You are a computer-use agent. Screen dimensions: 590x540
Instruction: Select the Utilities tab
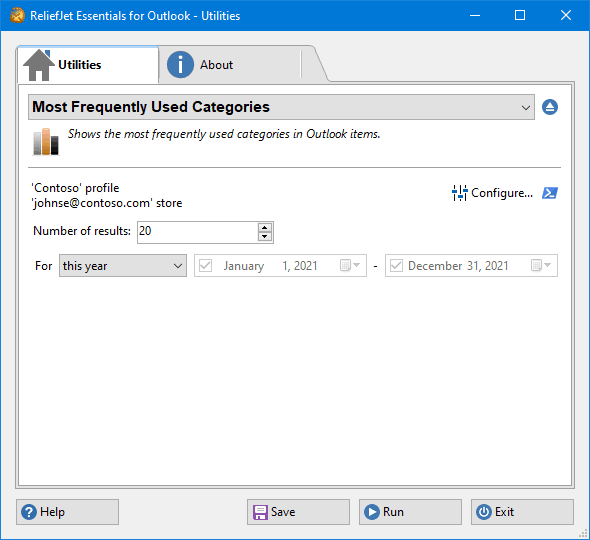coord(88,65)
